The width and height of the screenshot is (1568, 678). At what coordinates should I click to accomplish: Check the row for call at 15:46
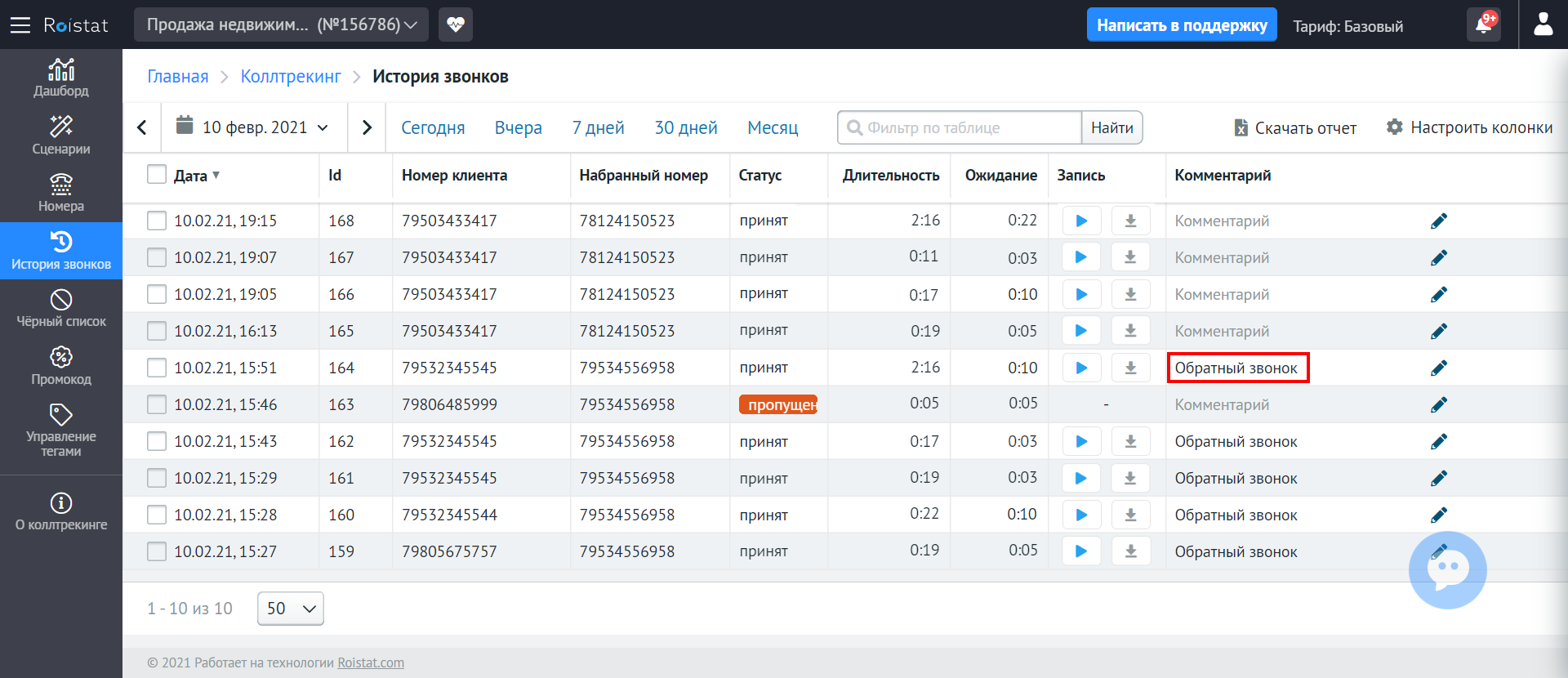coord(157,404)
